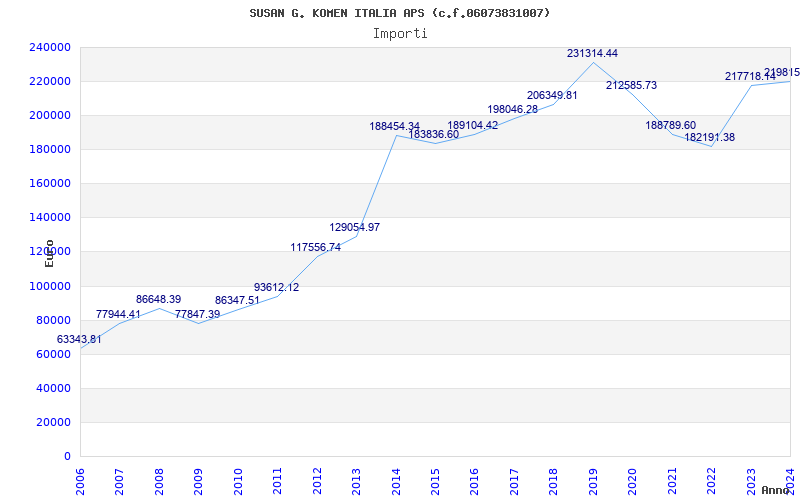Click the x-axis year 2022
The height and width of the screenshot is (500, 800).
point(711,482)
